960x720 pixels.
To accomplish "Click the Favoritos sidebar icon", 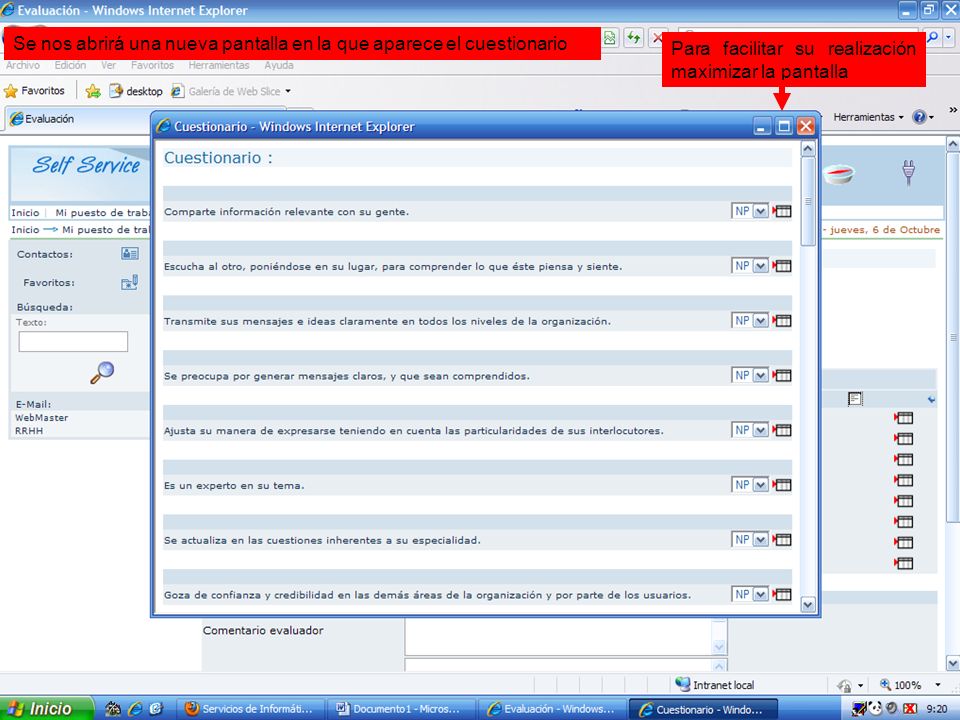I will coord(129,282).
